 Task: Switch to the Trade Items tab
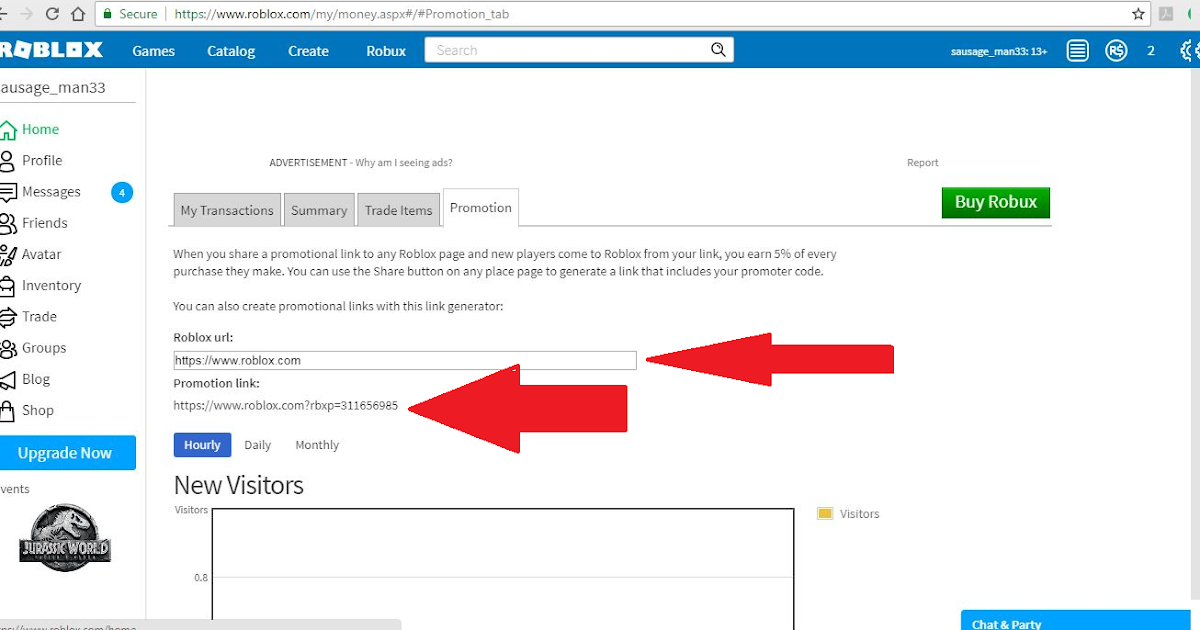398,210
